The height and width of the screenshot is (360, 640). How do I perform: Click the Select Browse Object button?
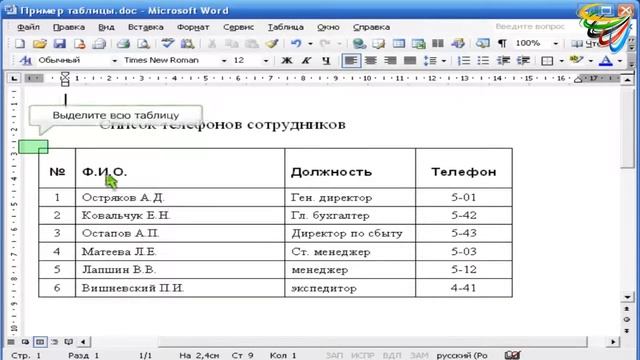point(627,319)
